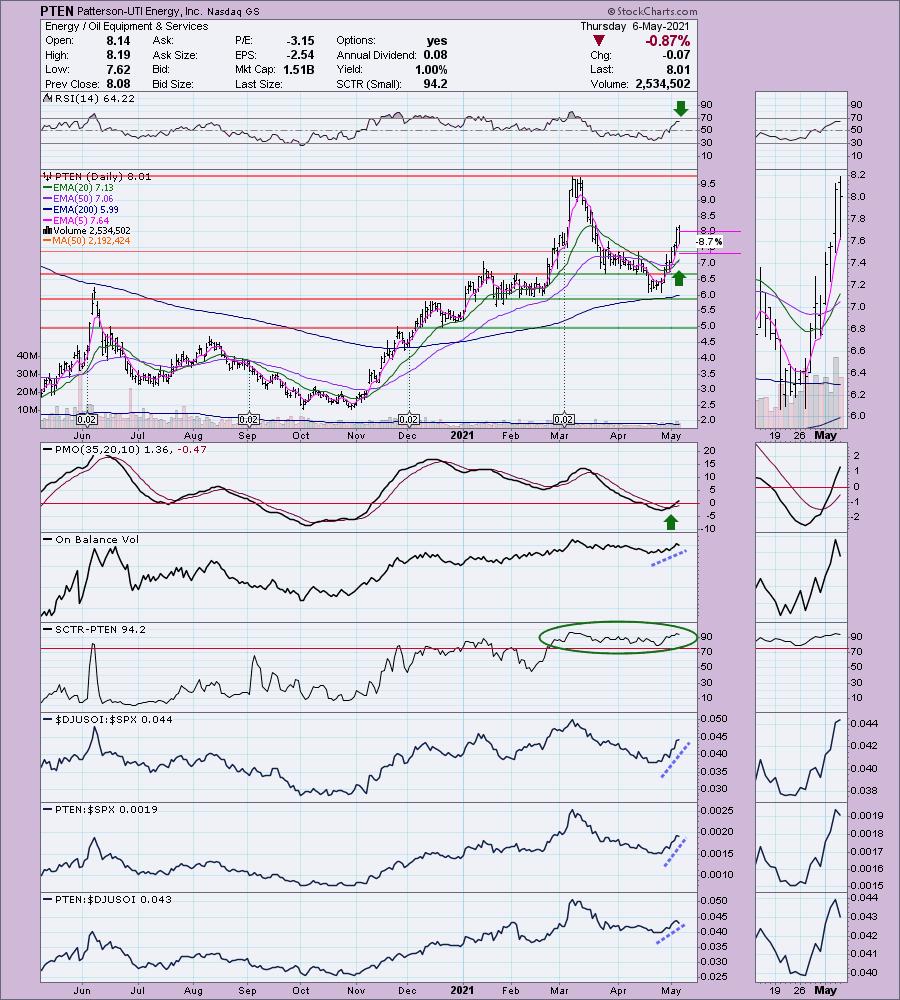The height and width of the screenshot is (1000, 900).
Task: Click the On Balance Vol panel label
Action: [x=97, y=540]
